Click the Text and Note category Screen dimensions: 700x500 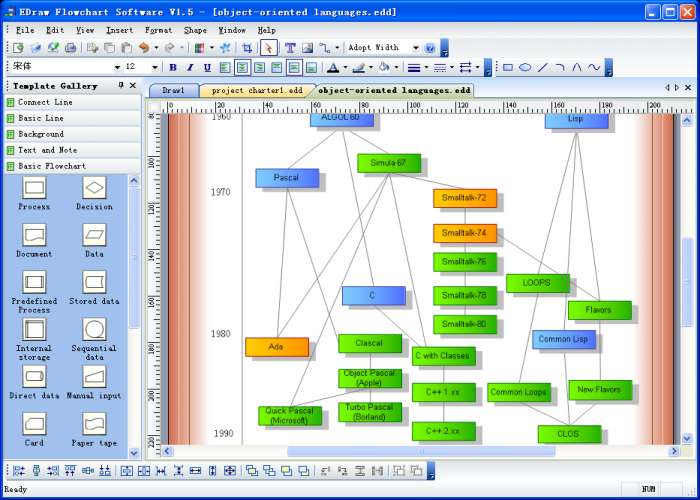[72, 150]
